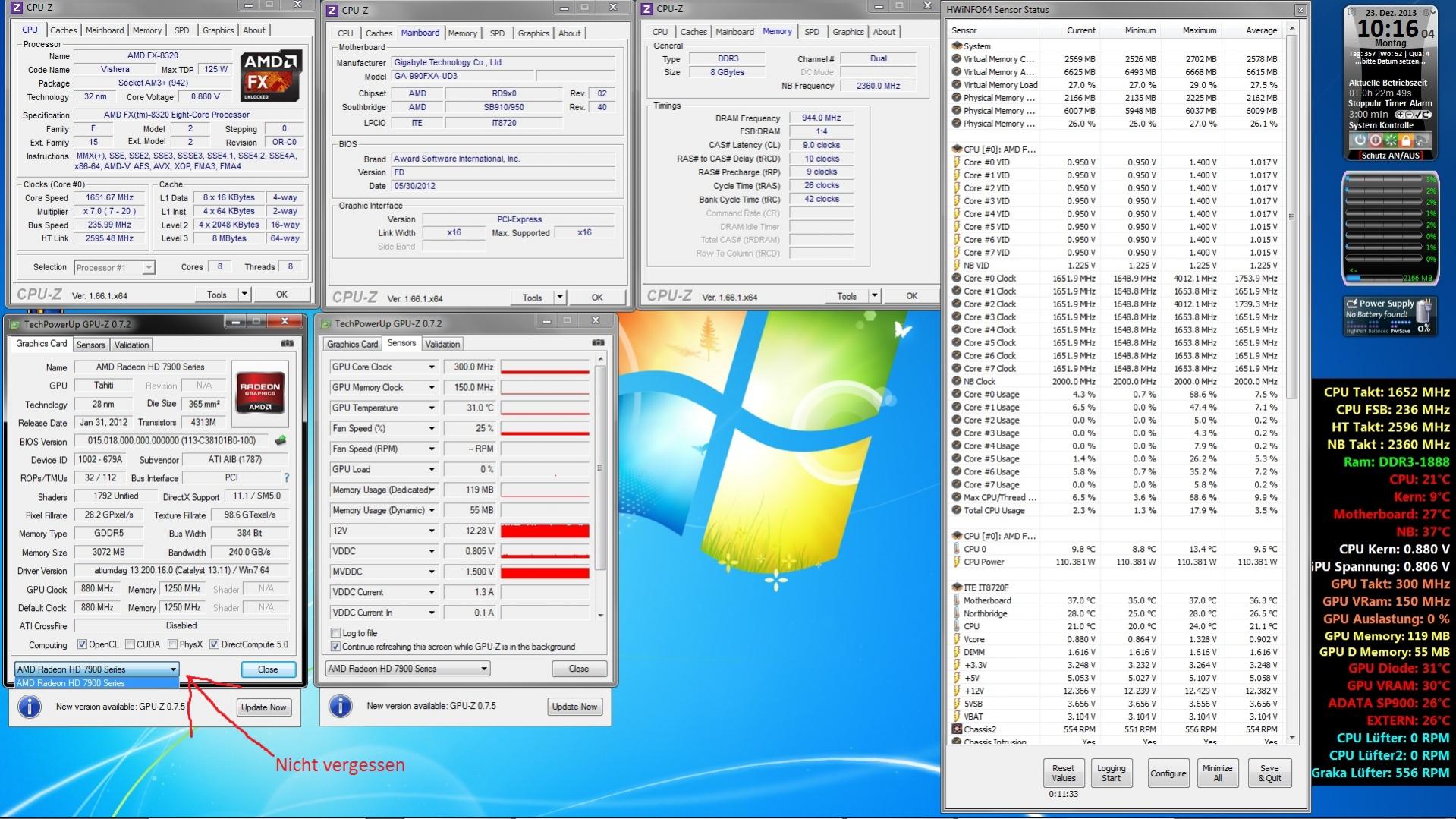Open the SPD tab in the CPU-Z Mainboard window
This screenshot has height=819, width=1456.
(497, 33)
